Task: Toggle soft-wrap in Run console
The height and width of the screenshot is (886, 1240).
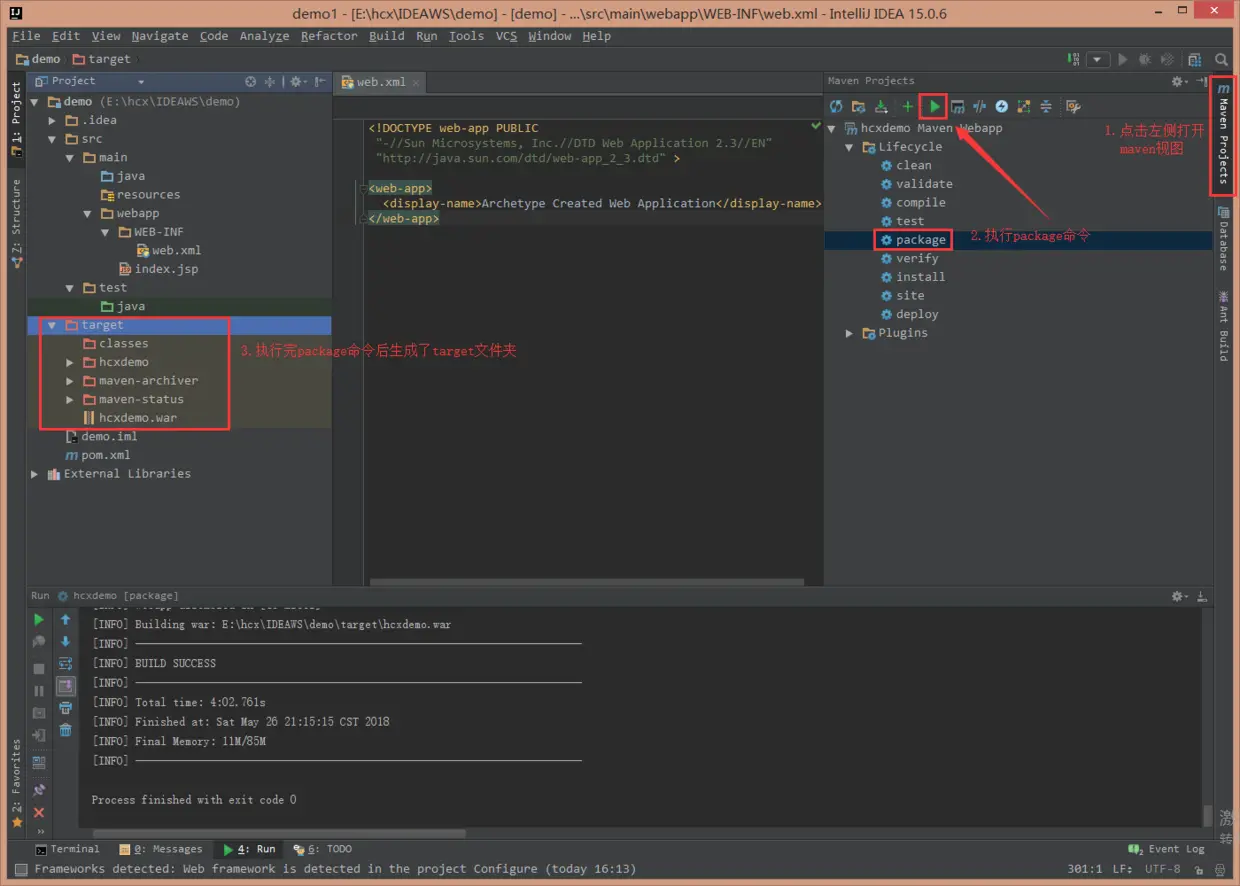Action: coord(66,664)
